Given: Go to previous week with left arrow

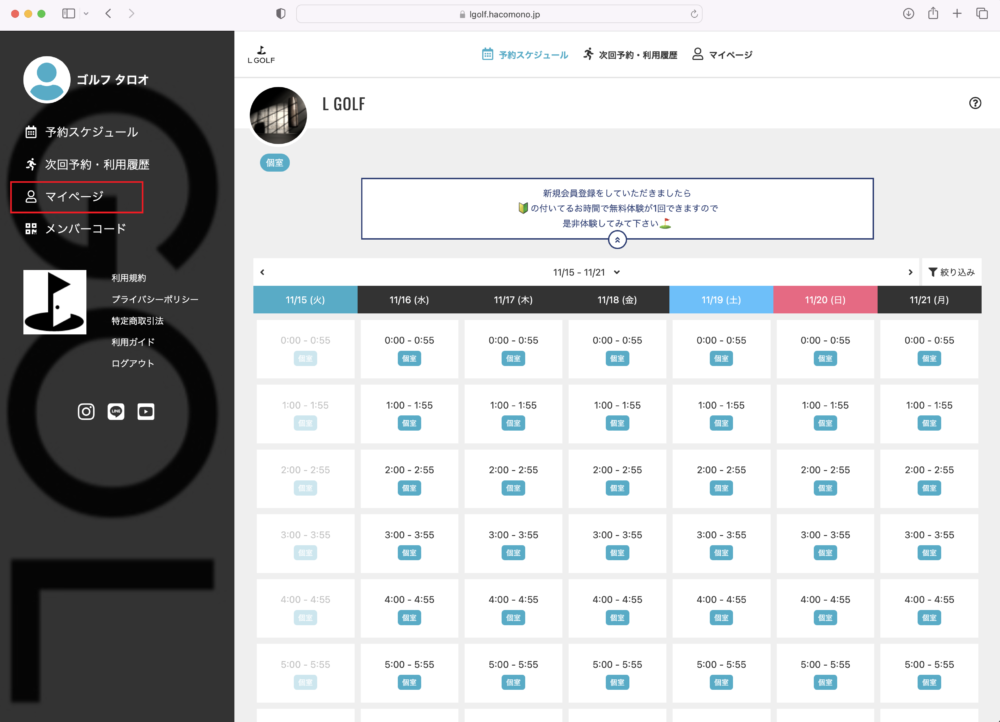Looking at the screenshot, I should [x=262, y=272].
